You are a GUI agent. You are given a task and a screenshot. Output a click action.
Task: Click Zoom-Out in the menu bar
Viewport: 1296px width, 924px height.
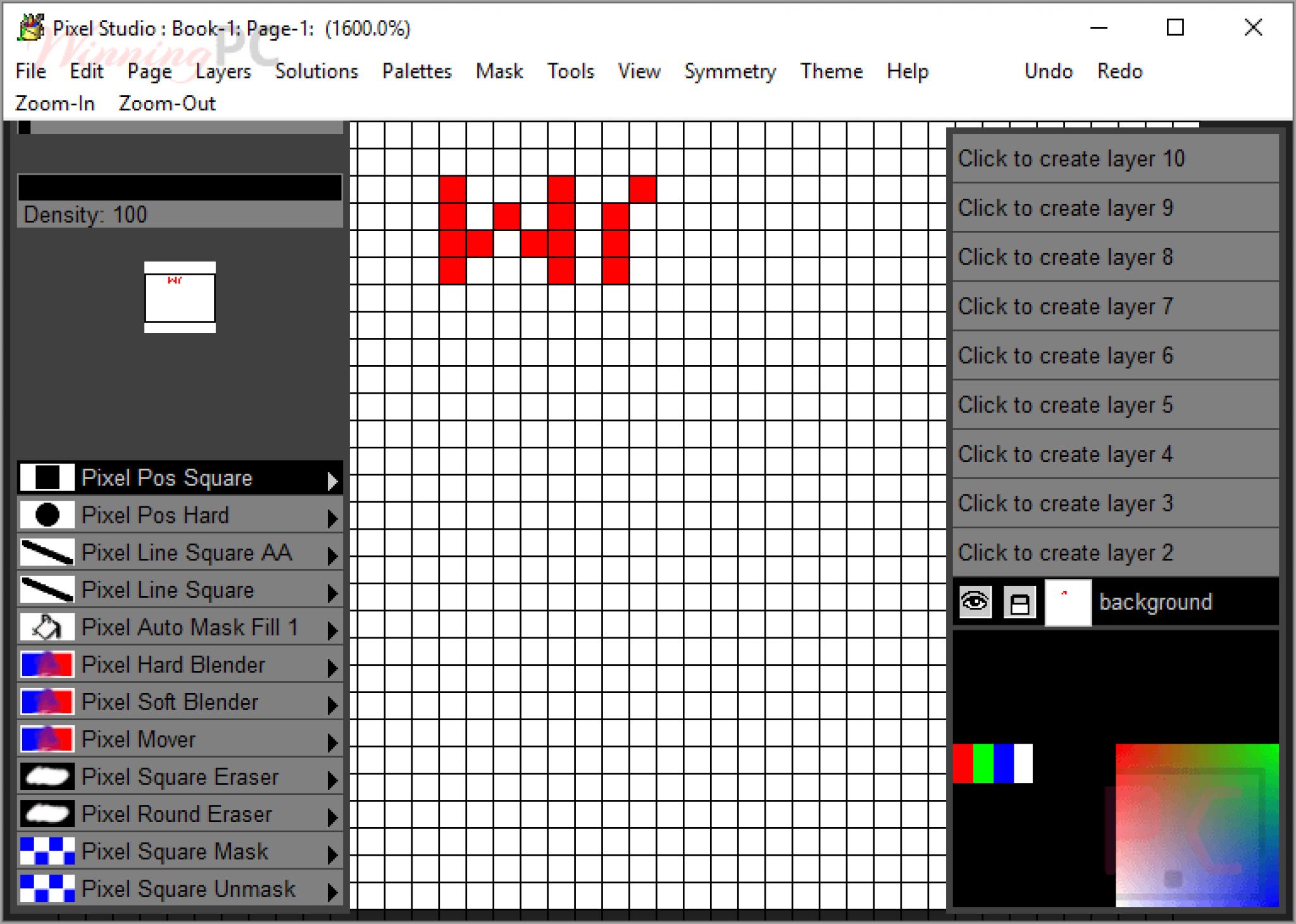coord(167,103)
